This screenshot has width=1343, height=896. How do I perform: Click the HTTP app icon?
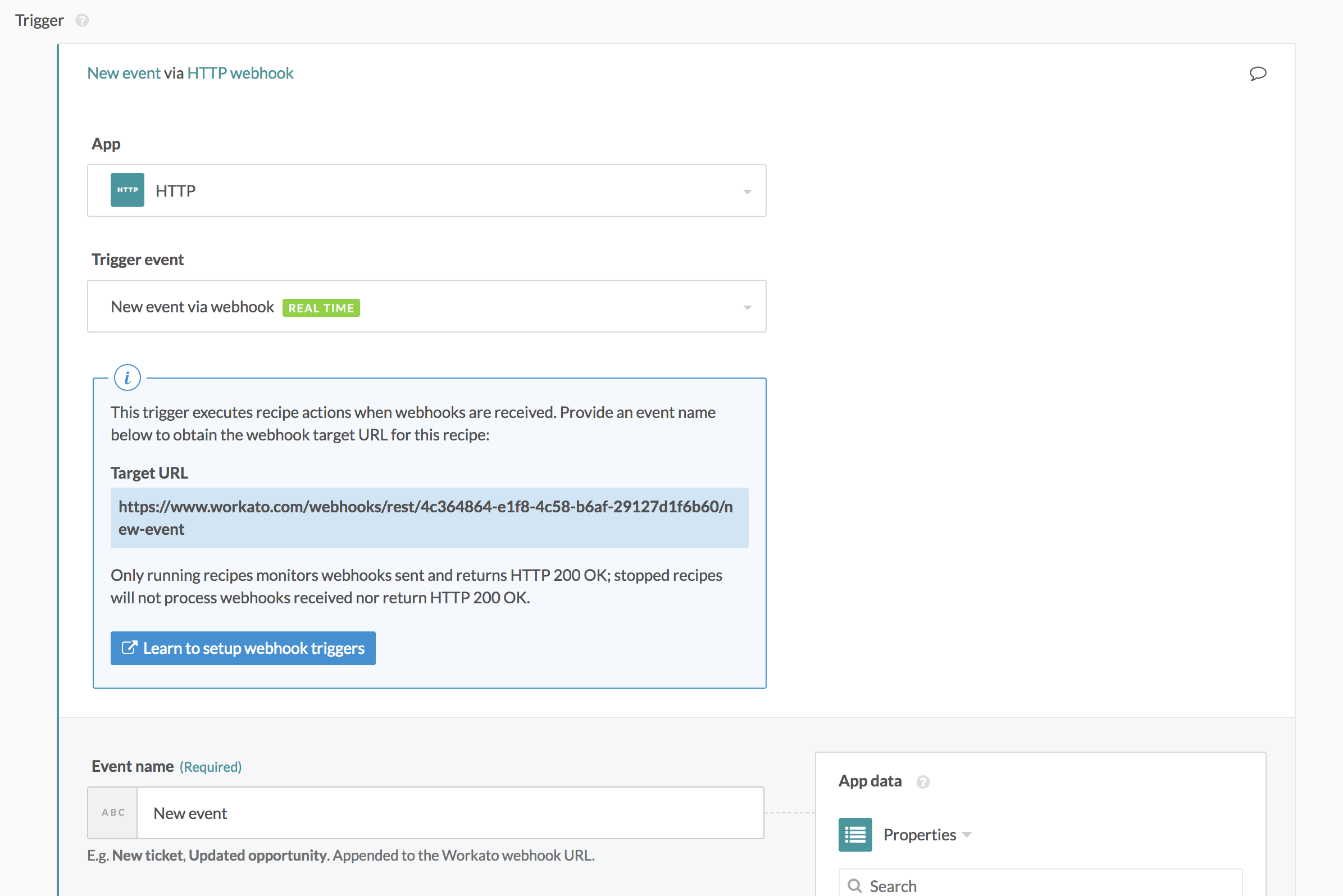click(127, 190)
